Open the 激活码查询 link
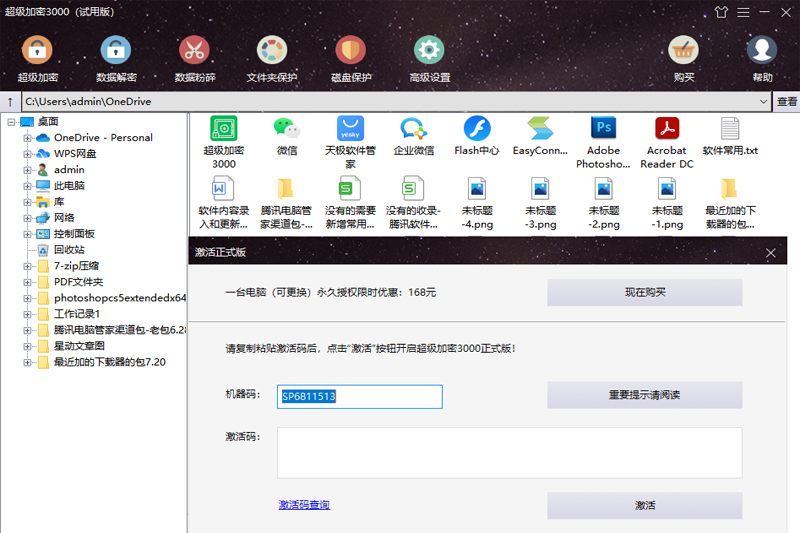The image size is (800, 533). point(304,505)
